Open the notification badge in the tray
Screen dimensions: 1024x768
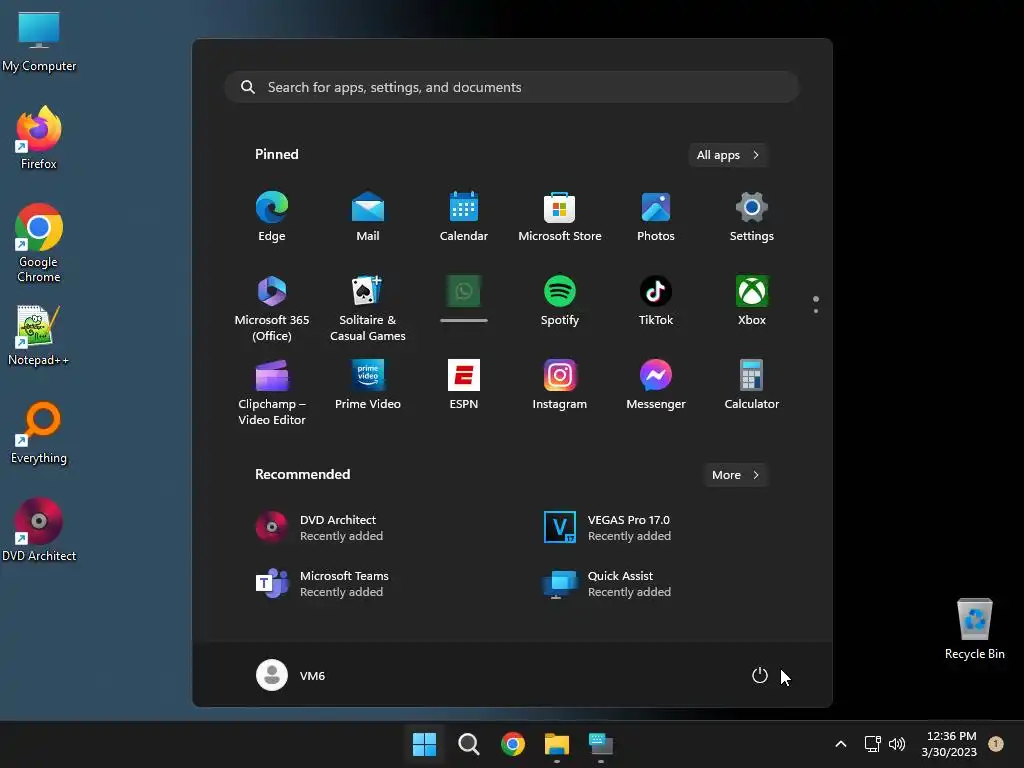coord(996,744)
